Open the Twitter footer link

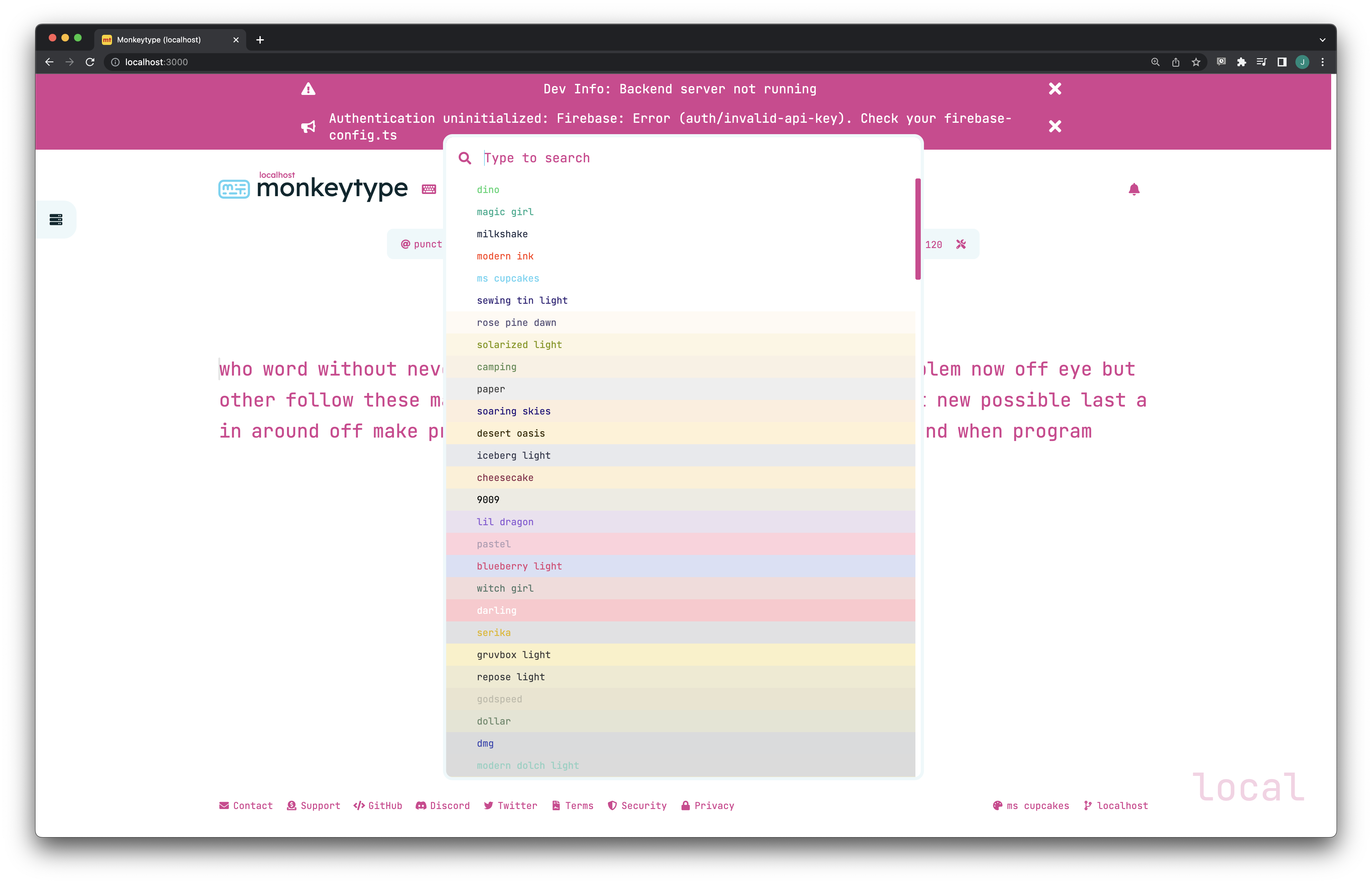click(x=510, y=806)
